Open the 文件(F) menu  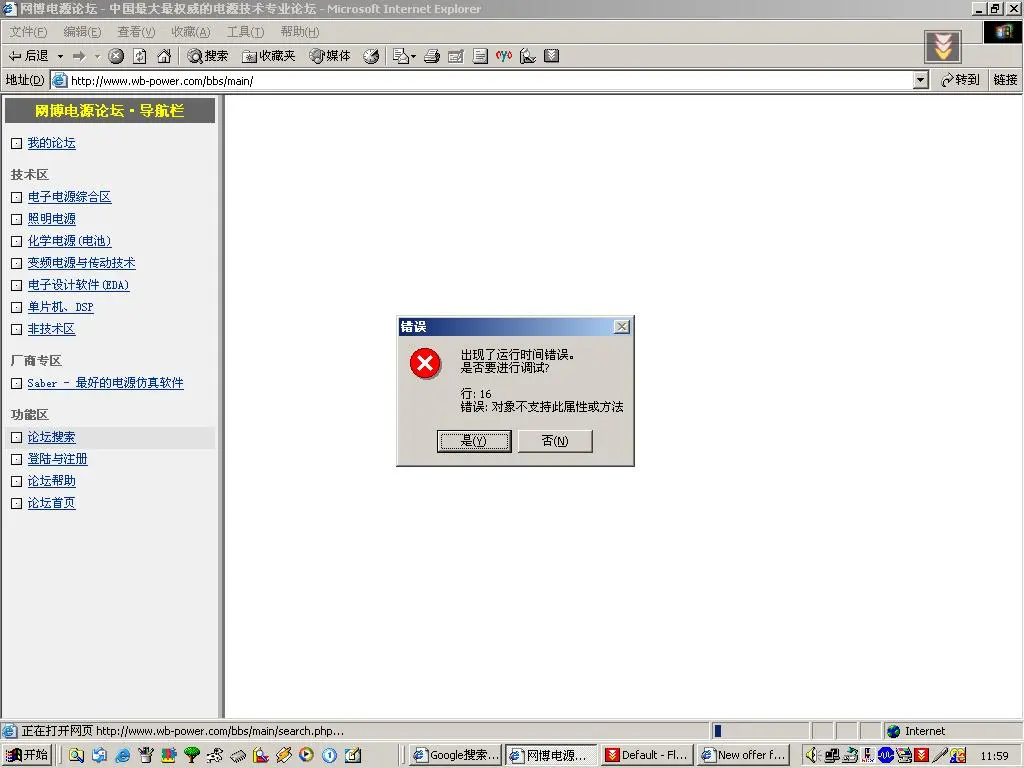pos(28,32)
